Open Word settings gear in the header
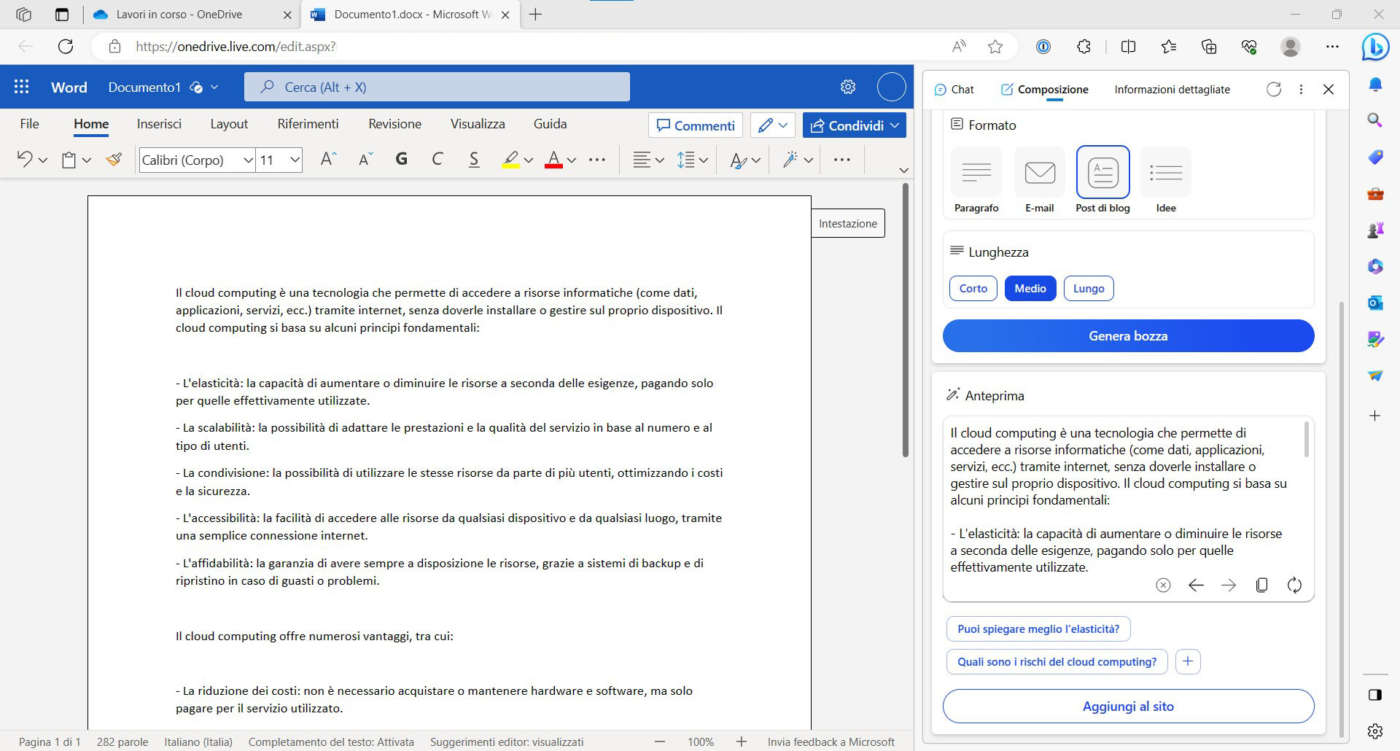The height and width of the screenshot is (751, 1400). click(848, 87)
